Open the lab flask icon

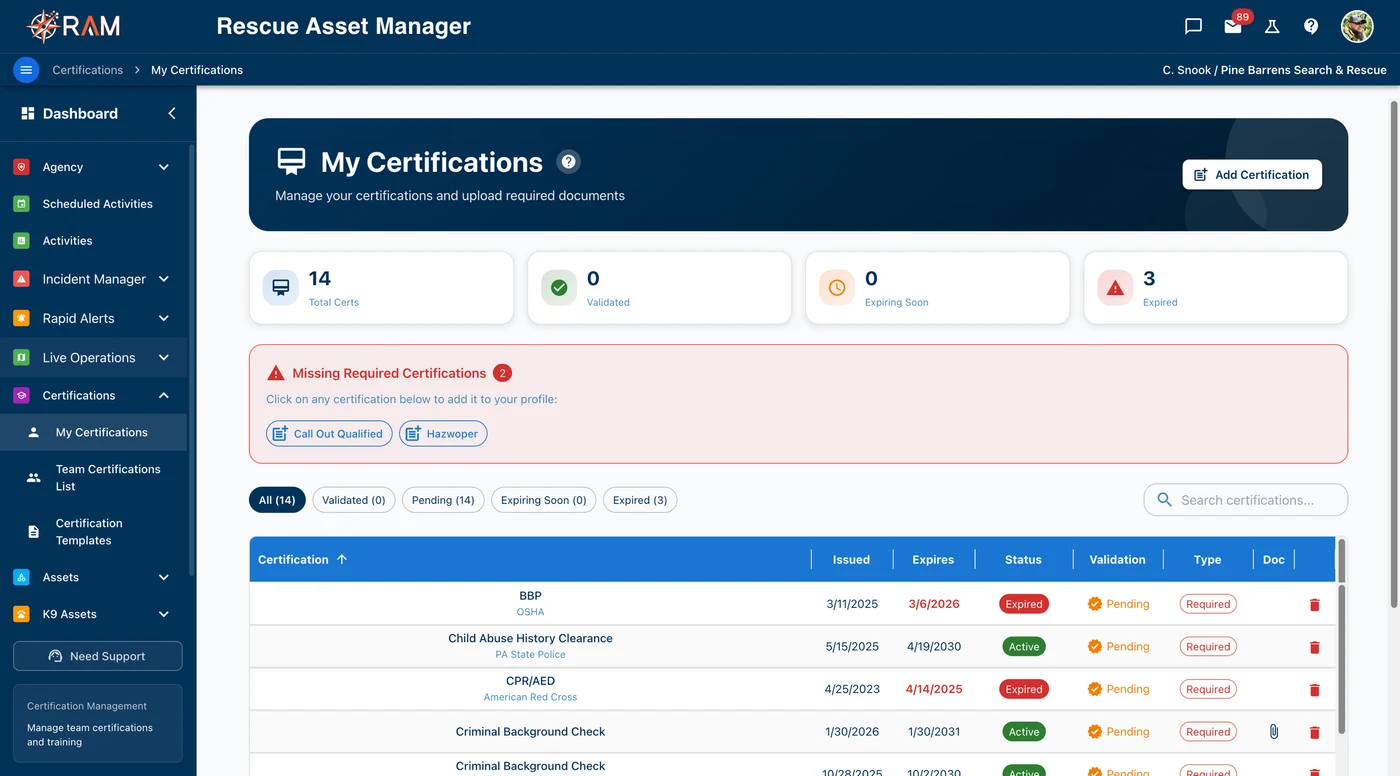coord(1272,26)
